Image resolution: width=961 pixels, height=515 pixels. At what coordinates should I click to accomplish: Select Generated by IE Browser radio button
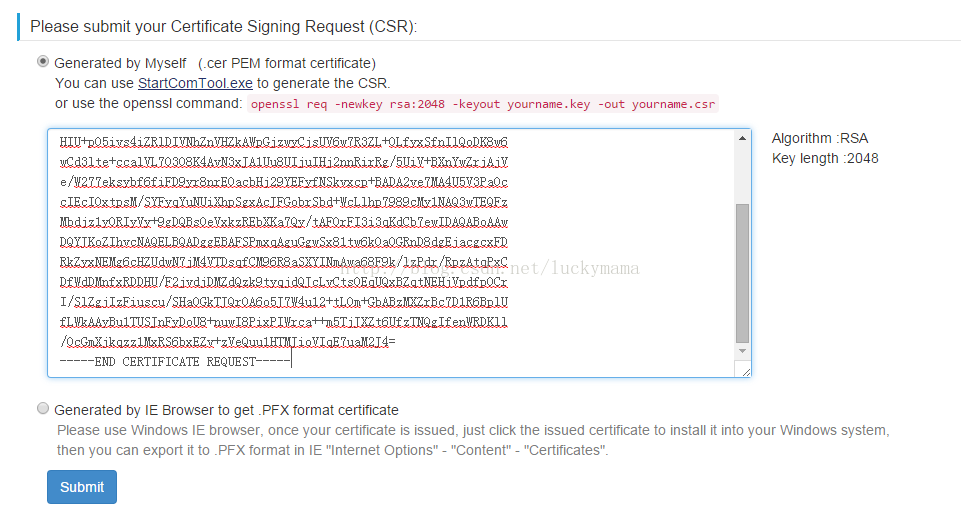(x=43, y=408)
